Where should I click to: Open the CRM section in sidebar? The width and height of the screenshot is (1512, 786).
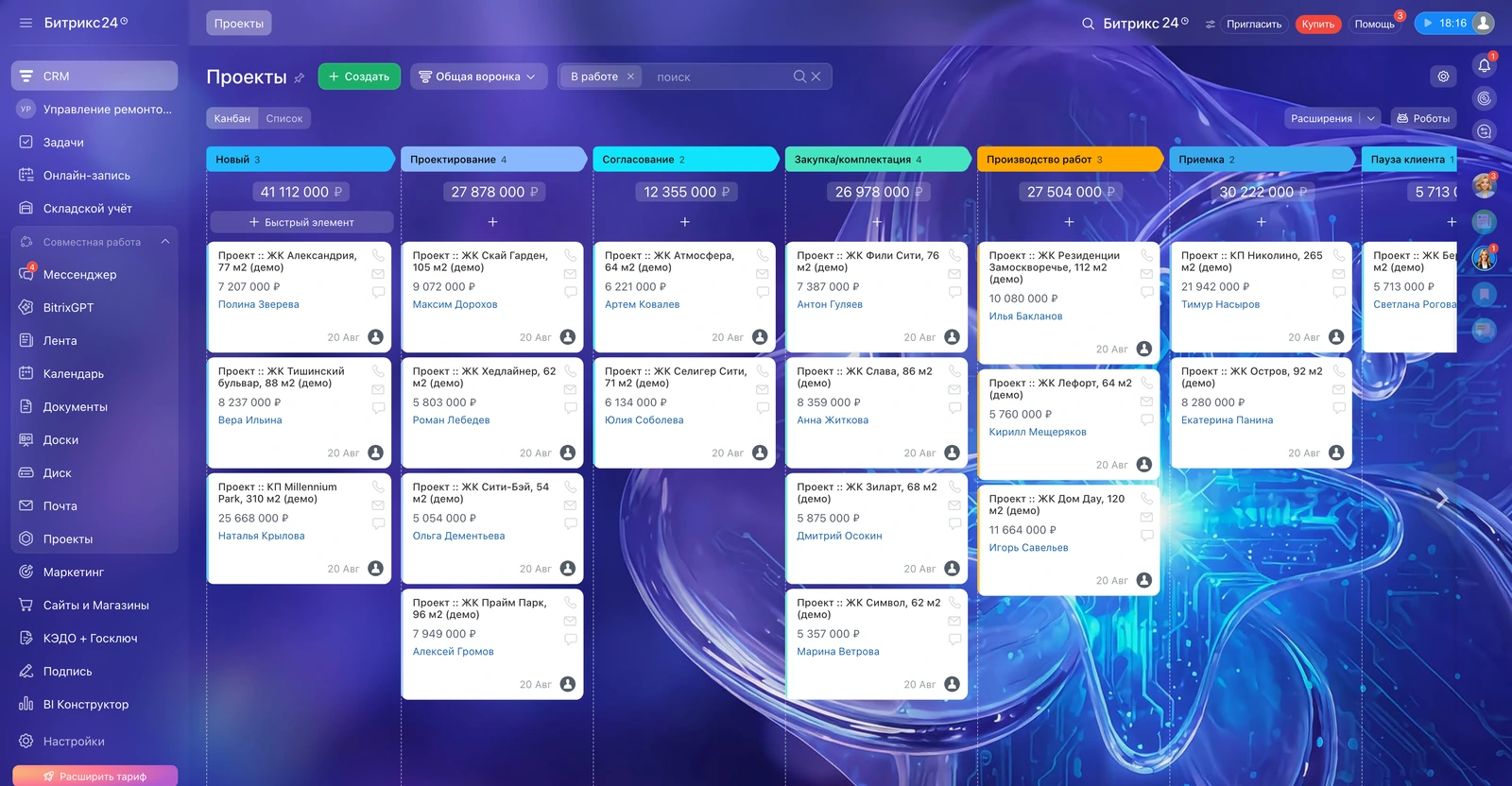tap(94, 77)
